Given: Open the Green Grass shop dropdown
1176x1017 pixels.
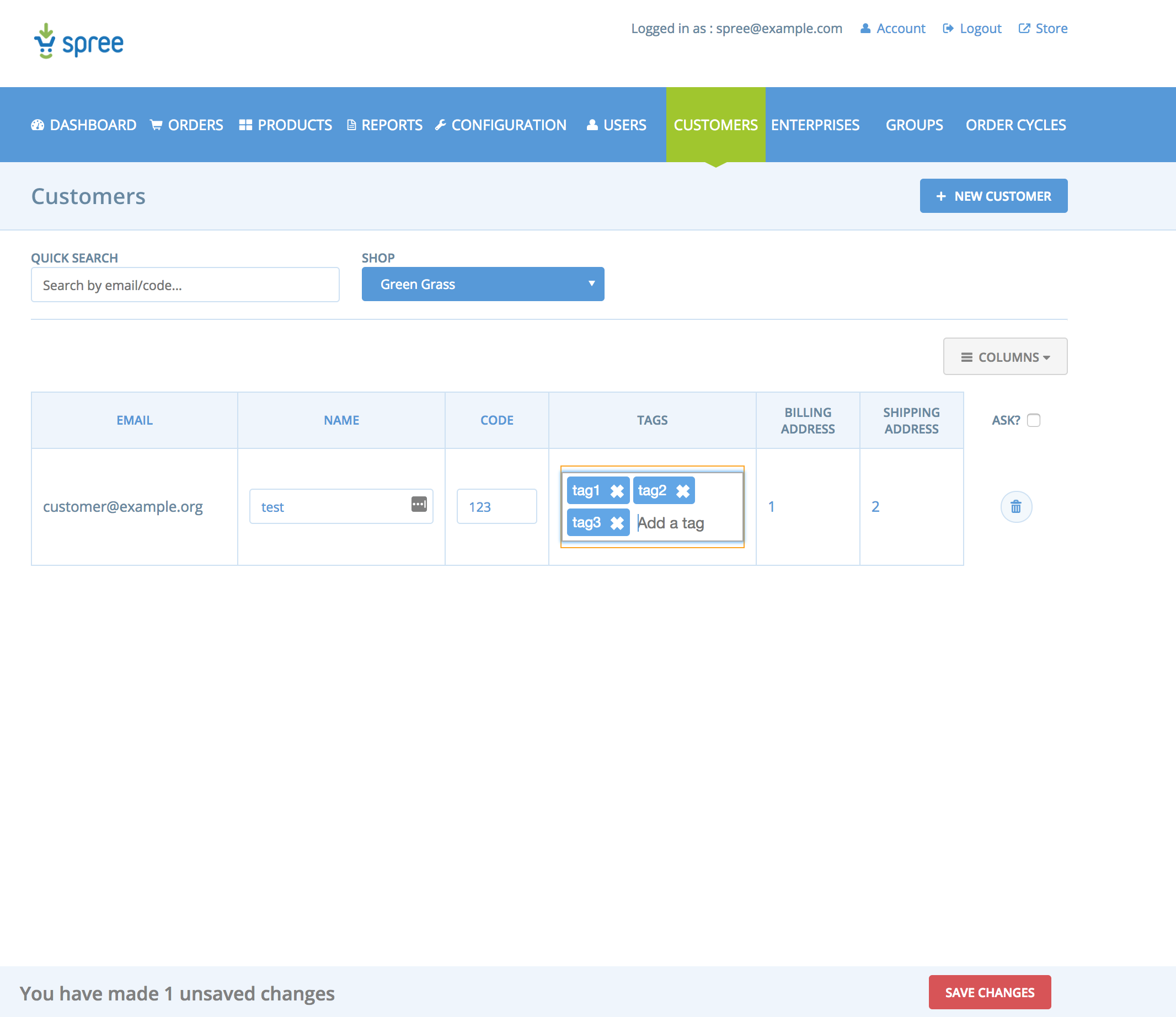Looking at the screenshot, I should [x=483, y=285].
